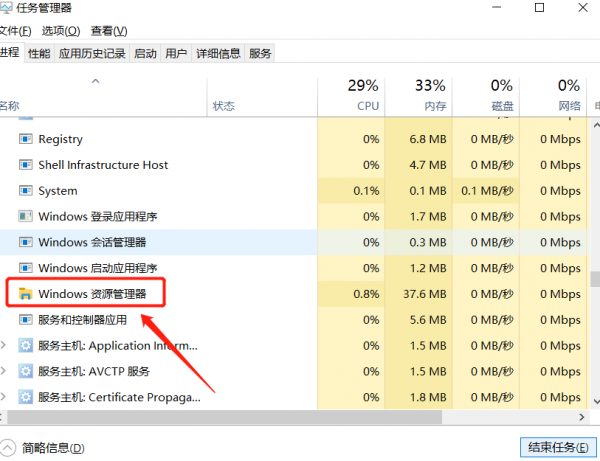Click the vertical scrollbar up arrow
The image size is (600, 461).
coord(596,125)
